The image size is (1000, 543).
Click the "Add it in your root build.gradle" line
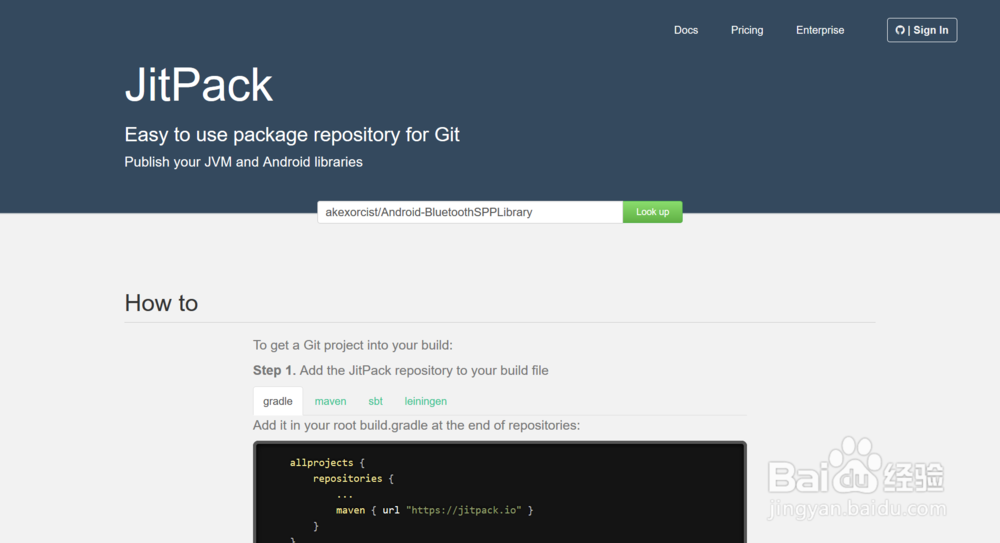416,426
